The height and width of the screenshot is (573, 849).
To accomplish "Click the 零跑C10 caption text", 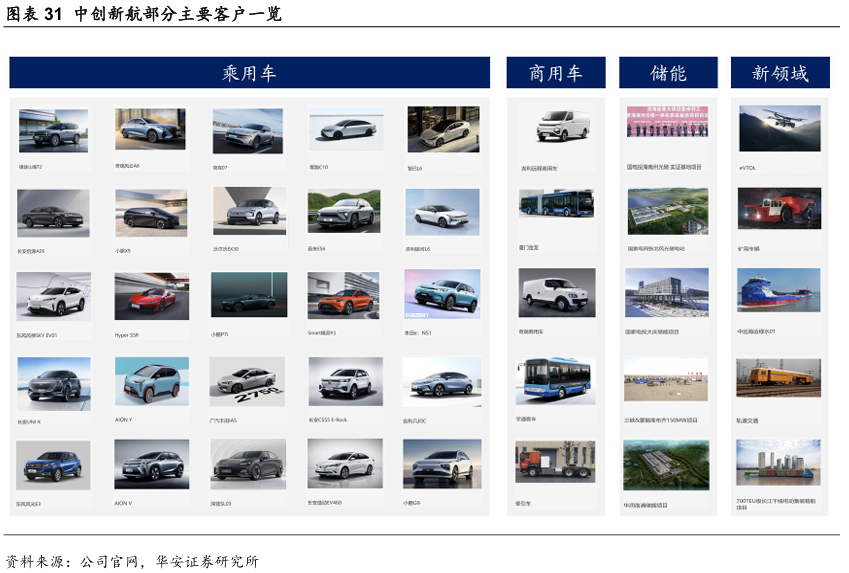I will click(318, 167).
